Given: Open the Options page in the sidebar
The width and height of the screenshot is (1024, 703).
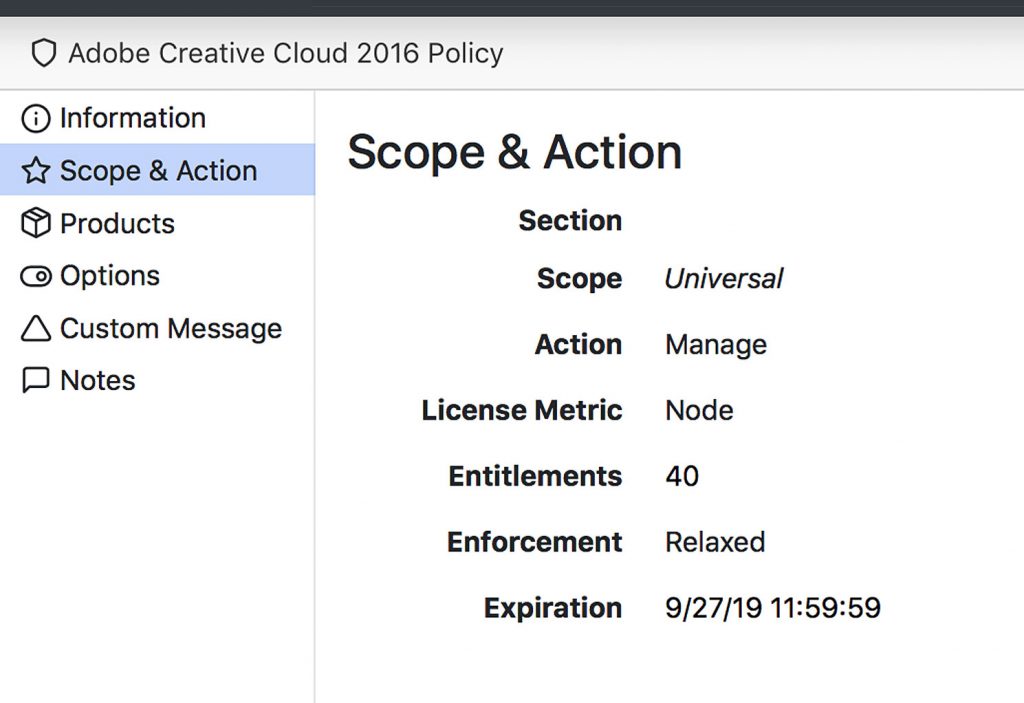Looking at the screenshot, I should click(x=110, y=275).
